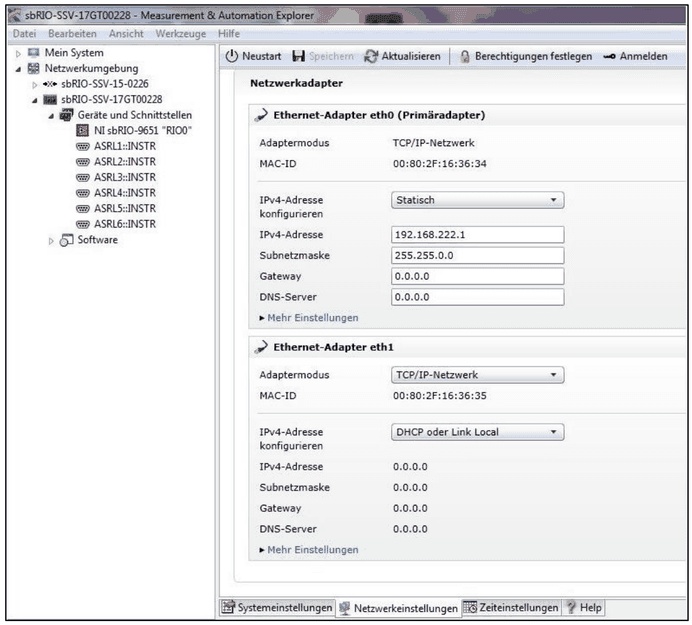Click the ASRL2::INSTR serial port icon
The image size is (692, 625).
click(83, 162)
